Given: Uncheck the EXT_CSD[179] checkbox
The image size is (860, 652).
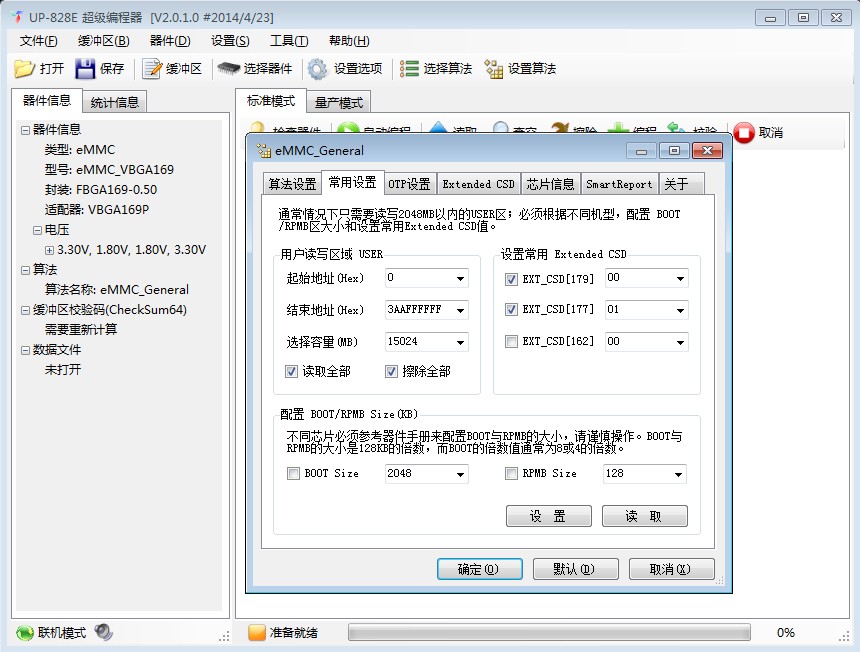Looking at the screenshot, I should (511, 279).
